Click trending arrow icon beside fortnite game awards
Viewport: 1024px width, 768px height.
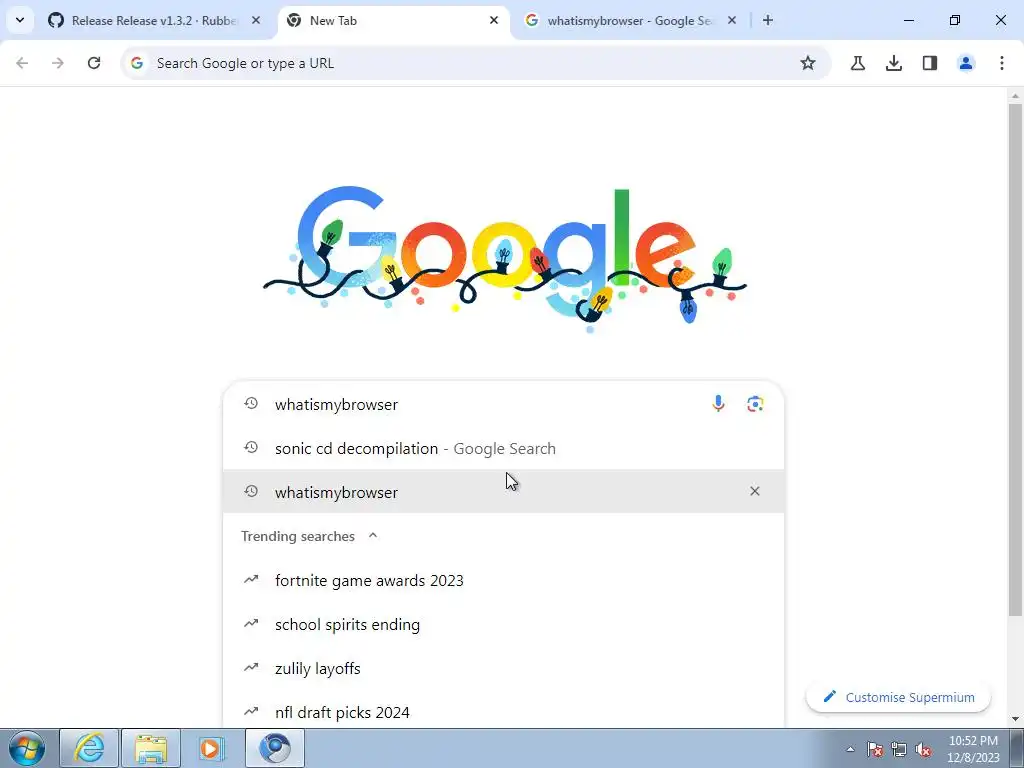point(251,579)
